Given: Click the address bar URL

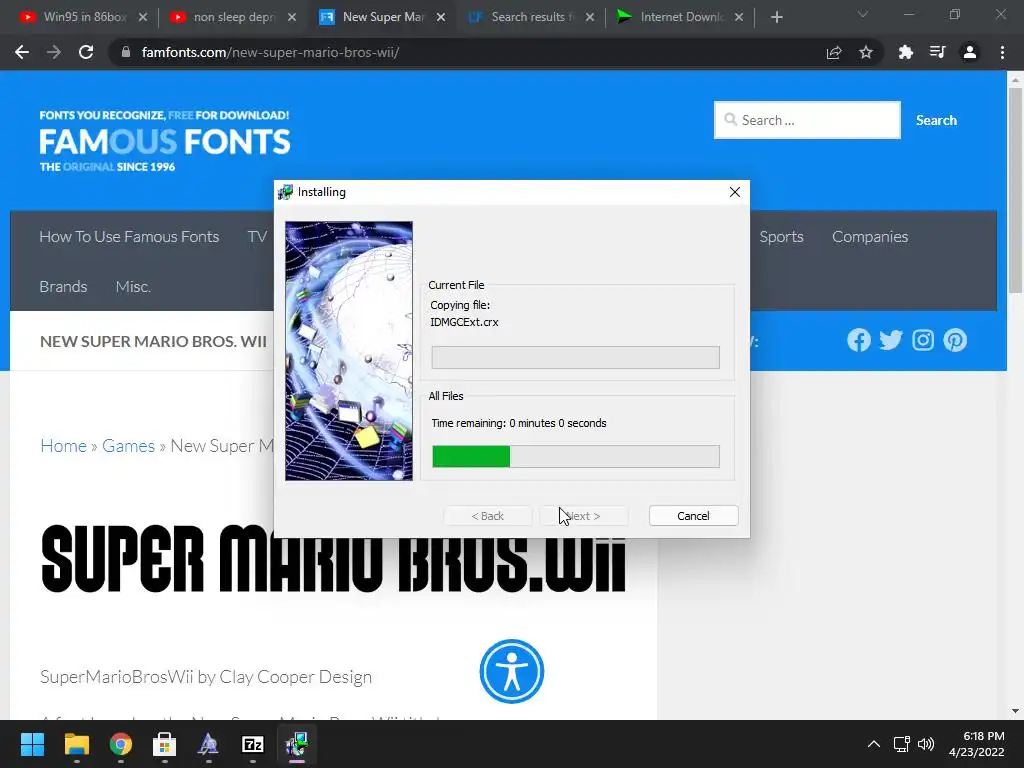Looking at the screenshot, I should (270, 52).
